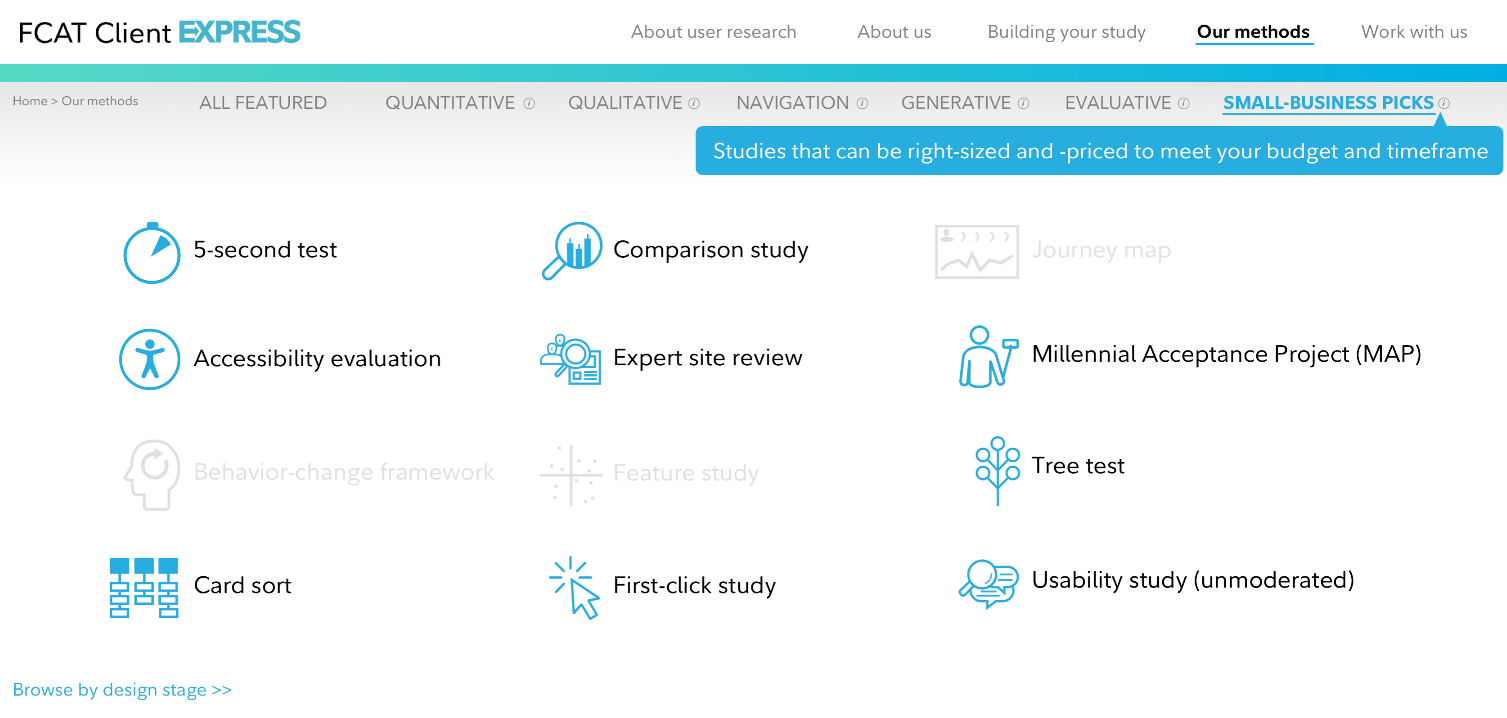Image resolution: width=1507 pixels, height=718 pixels.
Task: Click the Accessibility evaluation person icon
Action: (x=149, y=359)
